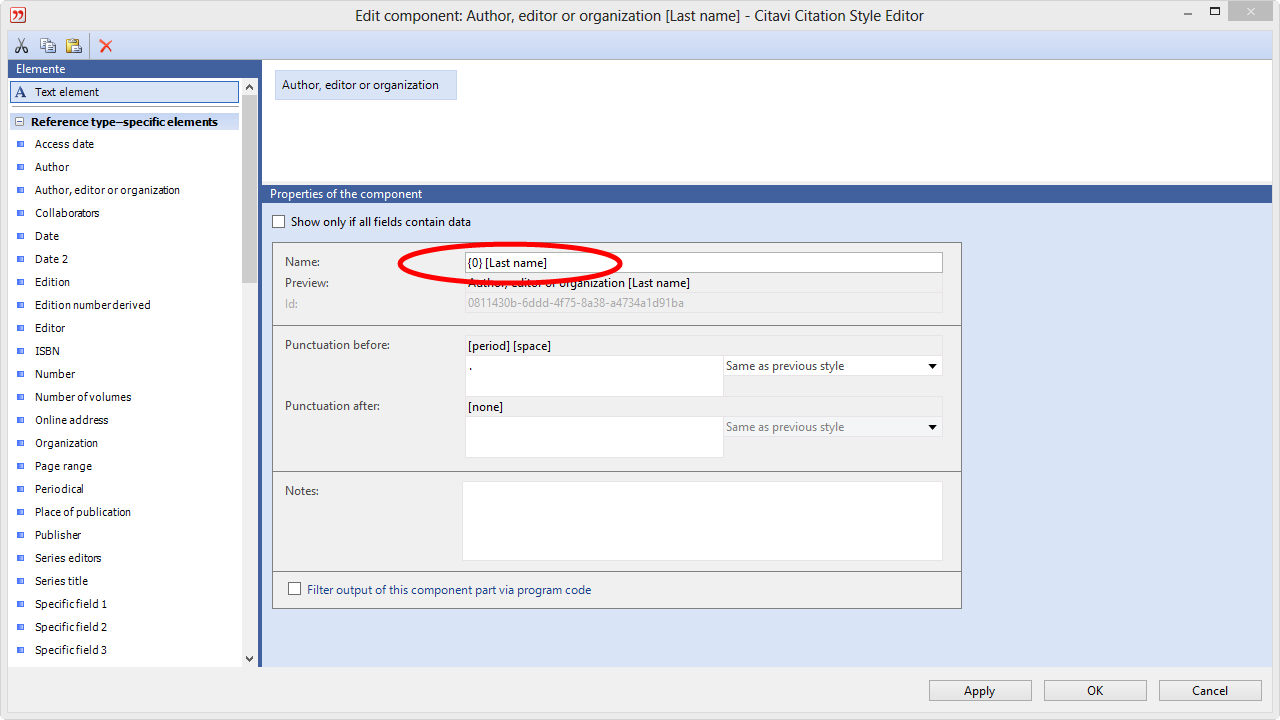The image size is (1280, 720).
Task: Select Number of volumes element
Action: point(83,397)
